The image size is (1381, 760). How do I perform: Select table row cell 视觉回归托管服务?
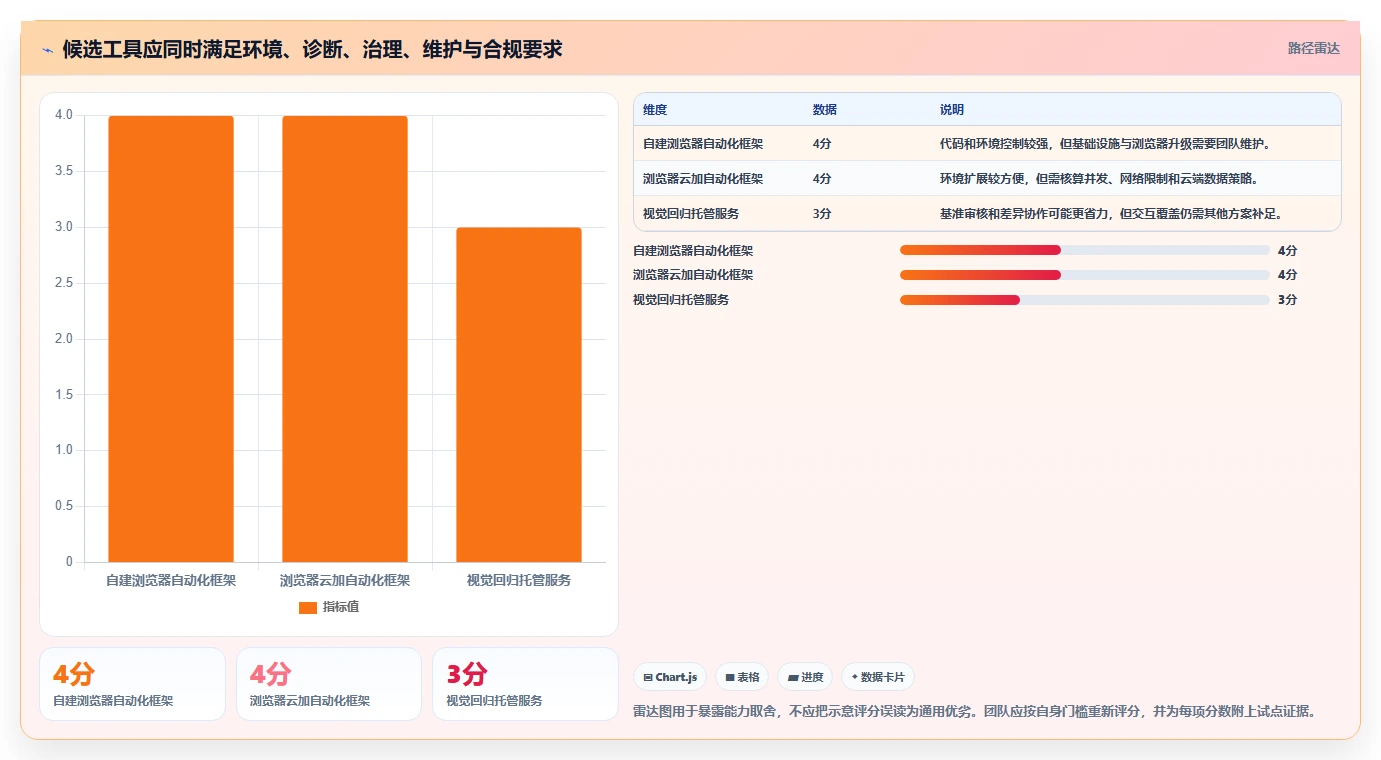point(691,214)
